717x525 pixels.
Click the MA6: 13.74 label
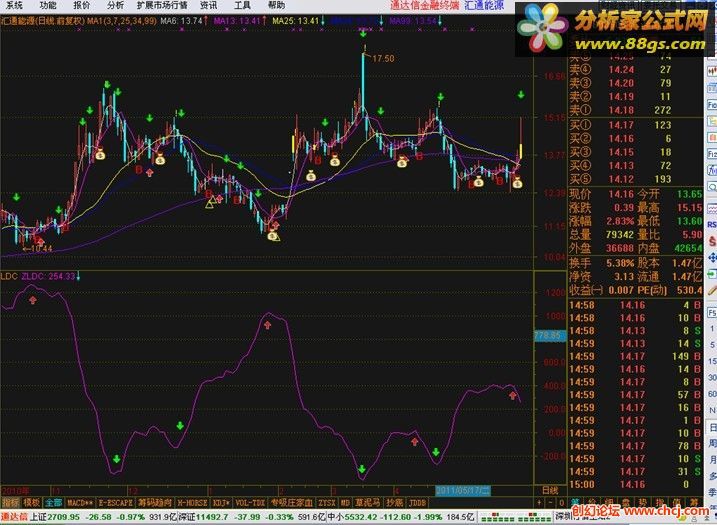click(183, 21)
